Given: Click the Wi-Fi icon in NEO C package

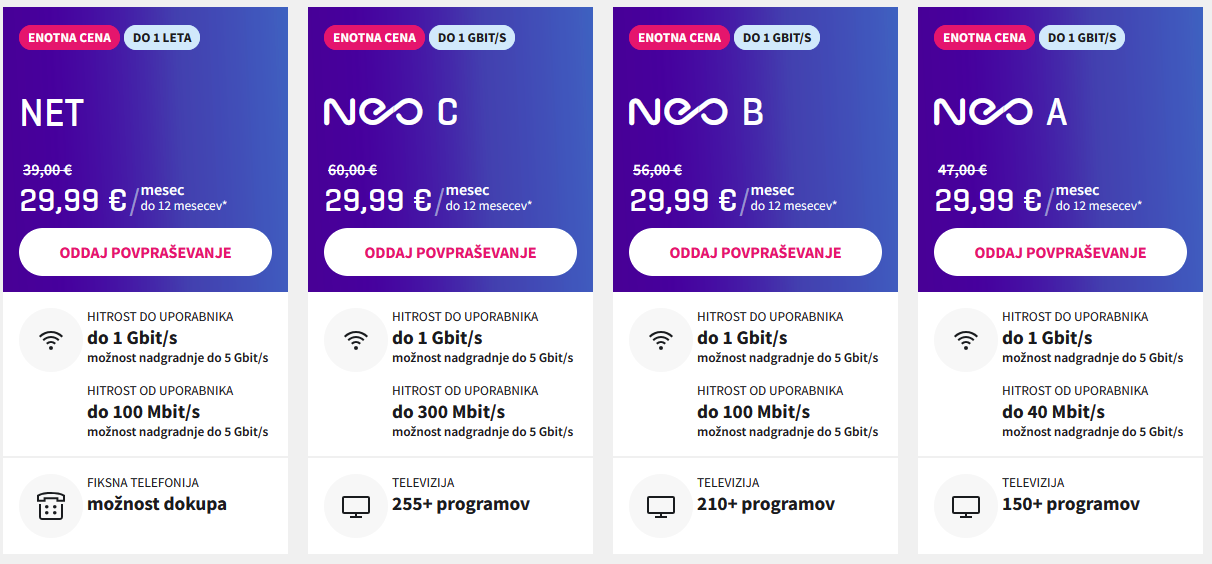Looking at the screenshot, I should (x=356, y=340).
